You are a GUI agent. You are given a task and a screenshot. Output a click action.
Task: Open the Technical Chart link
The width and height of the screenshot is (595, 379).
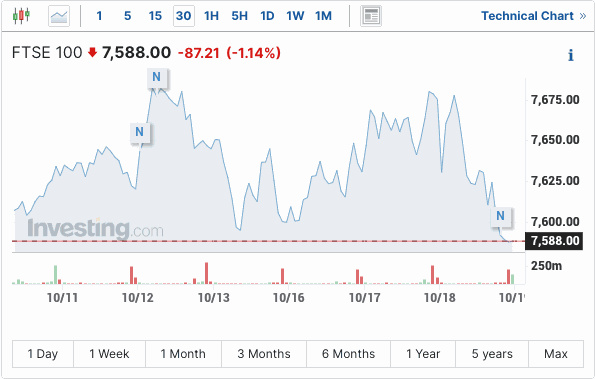(534, 16)
